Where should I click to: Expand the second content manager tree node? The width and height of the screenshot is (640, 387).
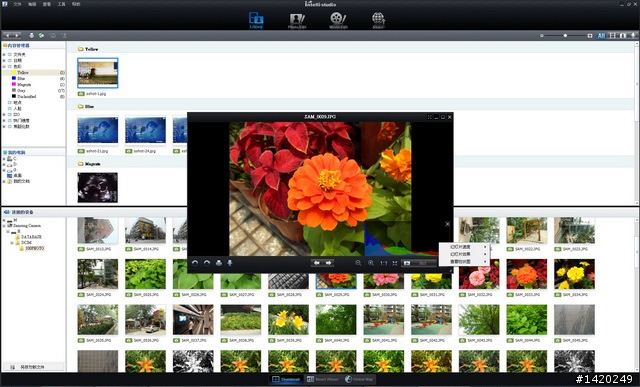(4, 60)
